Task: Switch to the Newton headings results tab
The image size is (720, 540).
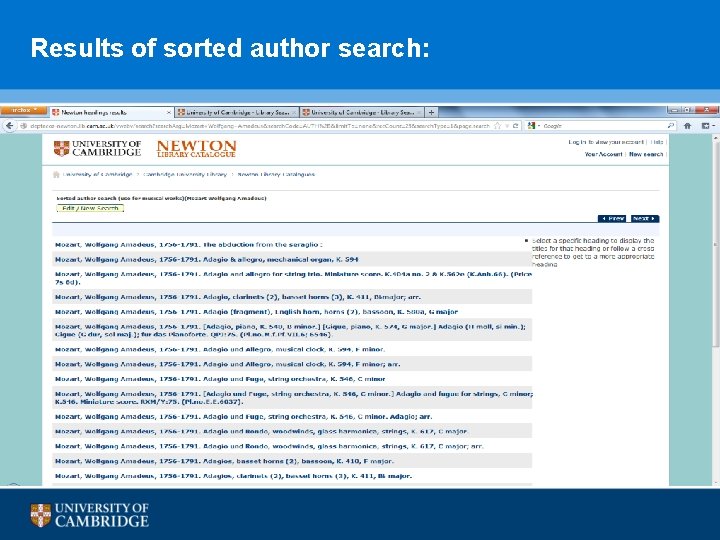Action: click(x=110, y=112)
